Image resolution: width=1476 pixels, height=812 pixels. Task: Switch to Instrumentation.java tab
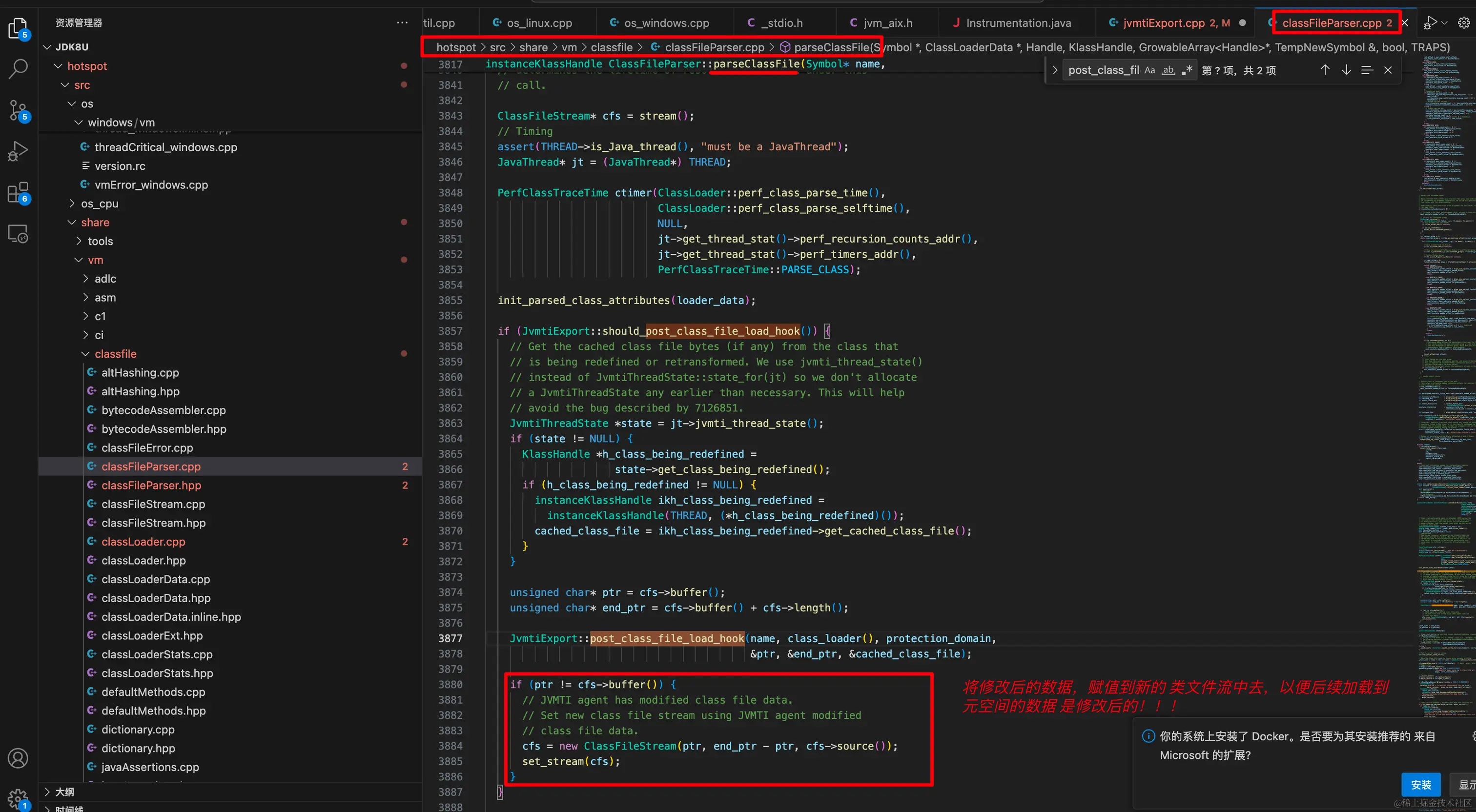1018,23
